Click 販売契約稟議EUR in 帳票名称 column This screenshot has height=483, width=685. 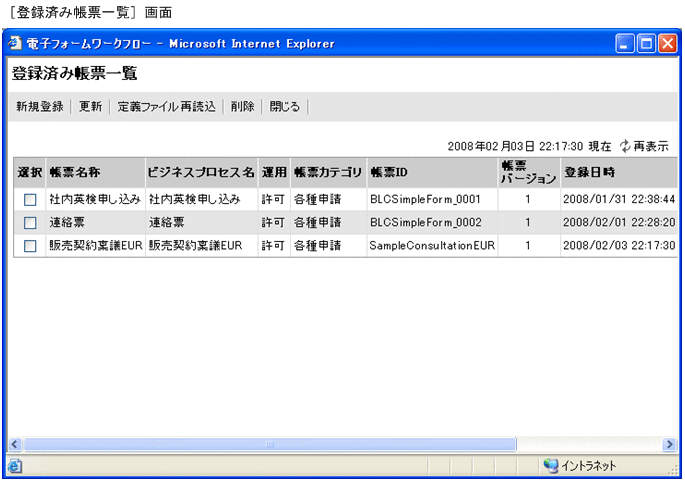tap(96, 246)
